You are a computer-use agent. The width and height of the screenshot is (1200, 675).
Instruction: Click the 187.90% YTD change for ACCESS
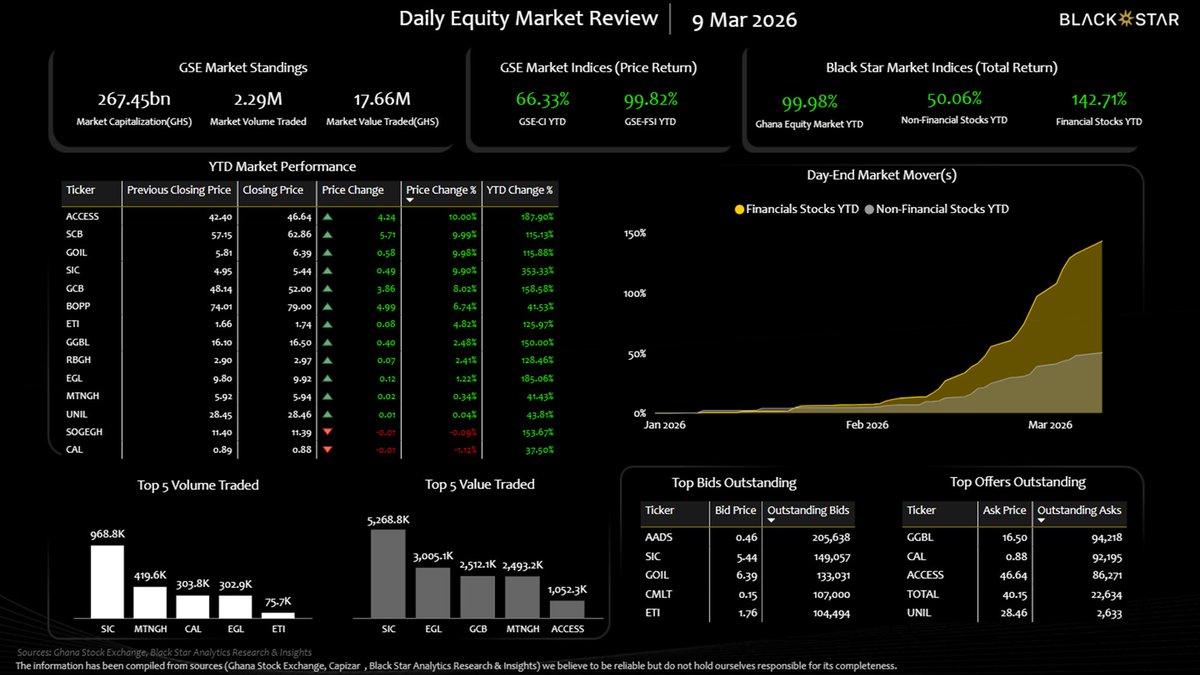point(536,216)
